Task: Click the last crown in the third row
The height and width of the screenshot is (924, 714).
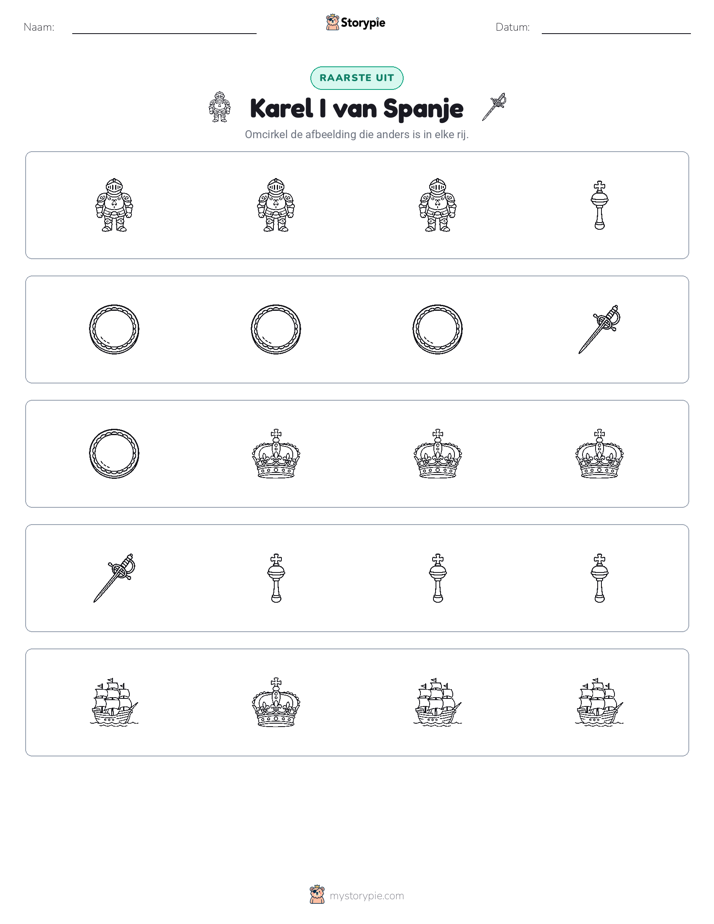Action: 599,454
